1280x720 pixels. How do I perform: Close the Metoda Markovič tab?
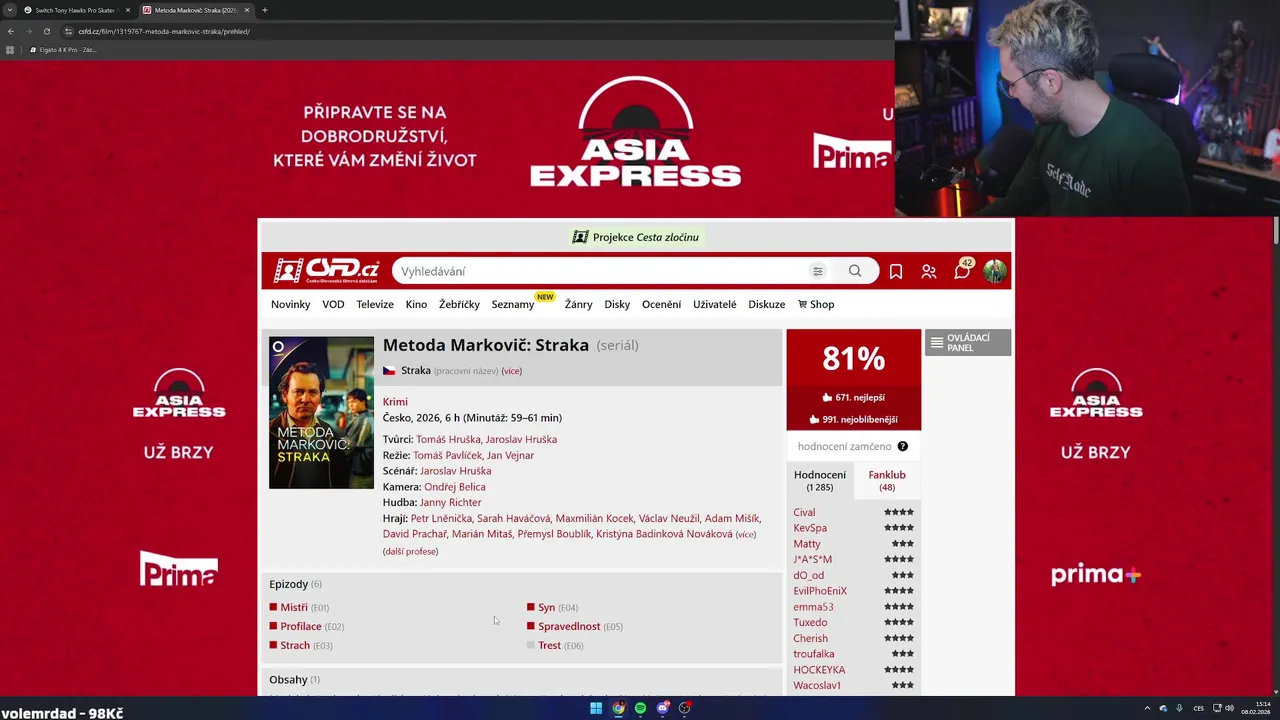[x=246, y=10]
